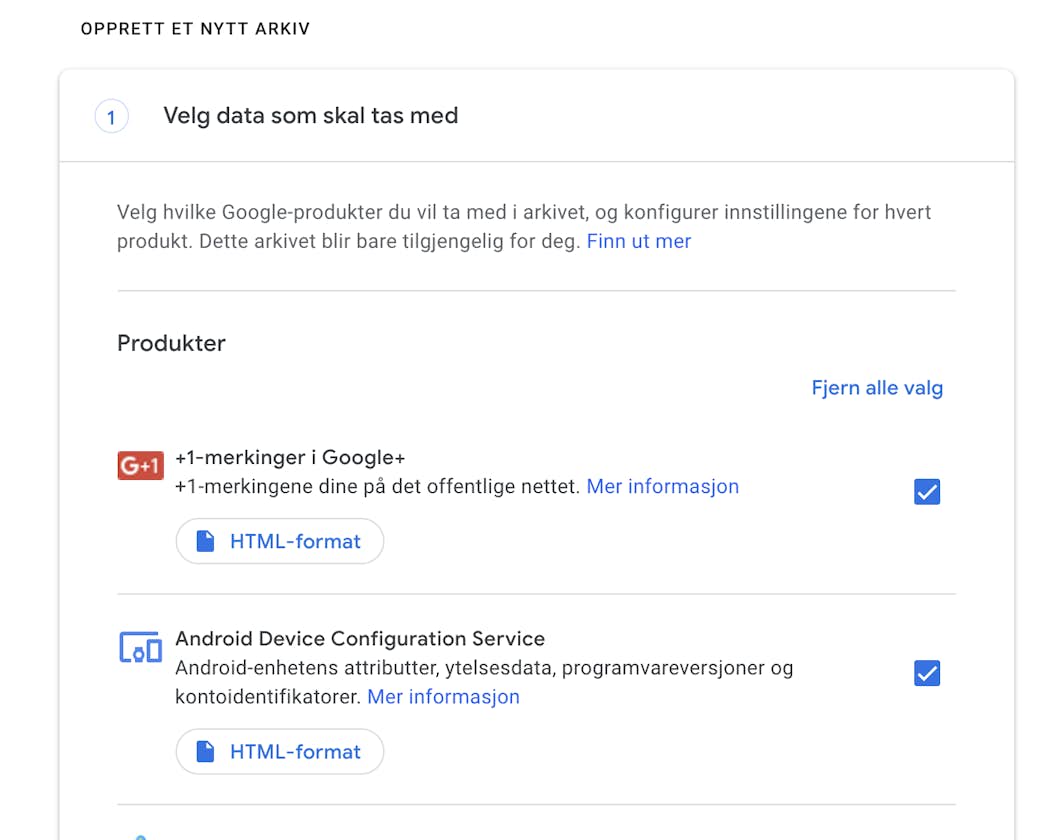This screenshot has height=840, width=1052.
Task: Uncheck the +1-merkinger i Google+ checkbox
Action: 926,491
